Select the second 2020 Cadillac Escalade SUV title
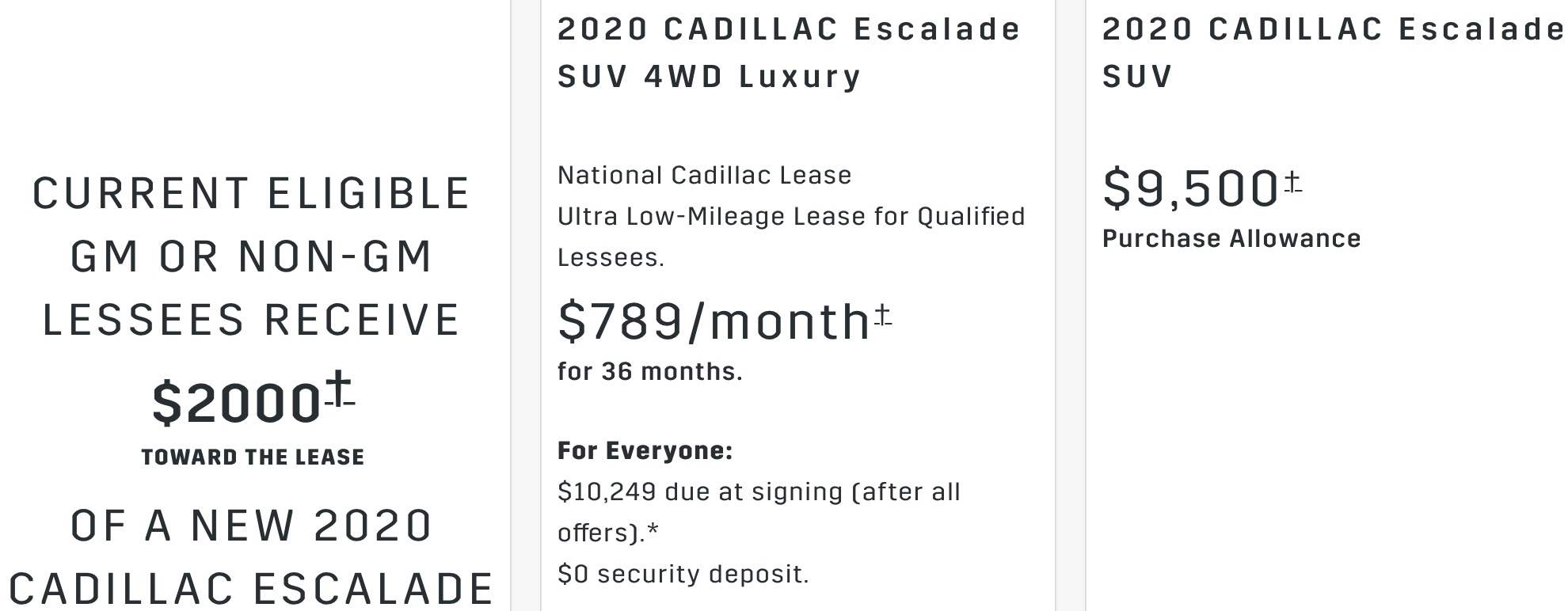Image resolution: width=1568 pixels, height=611 pixels. click(1334, 52)
